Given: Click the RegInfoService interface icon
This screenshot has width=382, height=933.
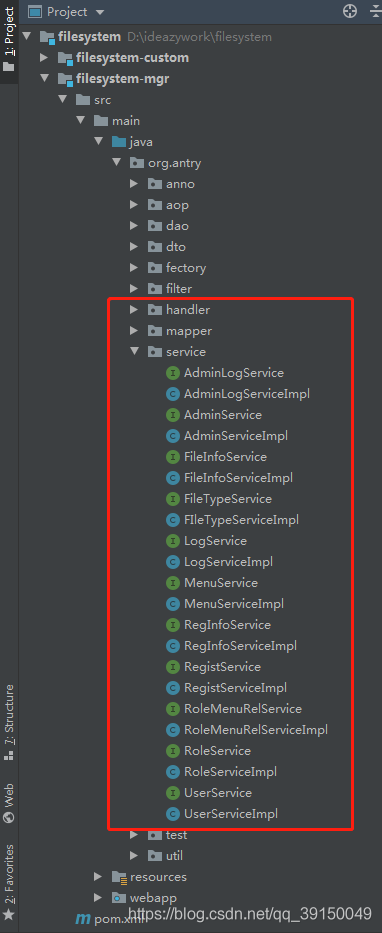Looking at the screenshot, I should (x=173, y=625).
